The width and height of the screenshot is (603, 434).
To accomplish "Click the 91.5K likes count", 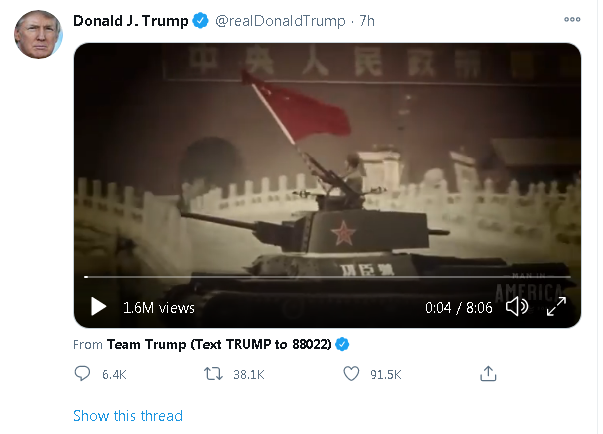I will [x=386, y=374].
